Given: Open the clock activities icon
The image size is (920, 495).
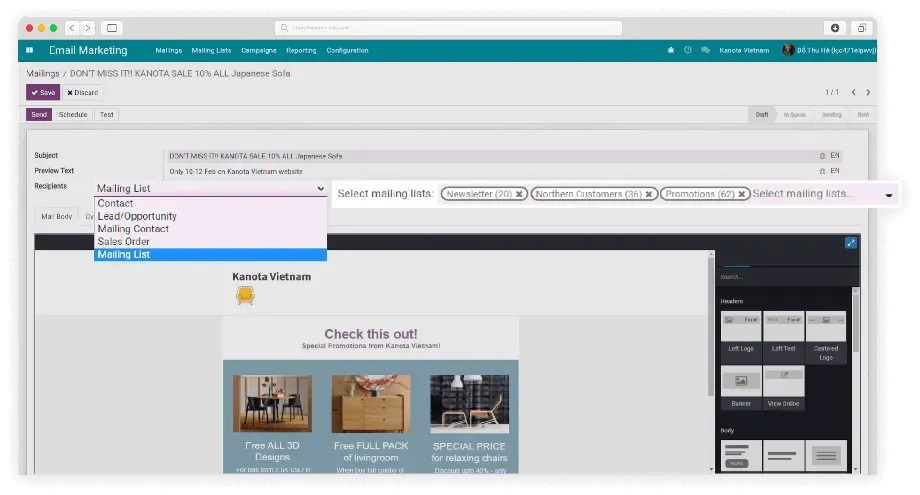Looking at the screenshot, I should pos(688,50).
